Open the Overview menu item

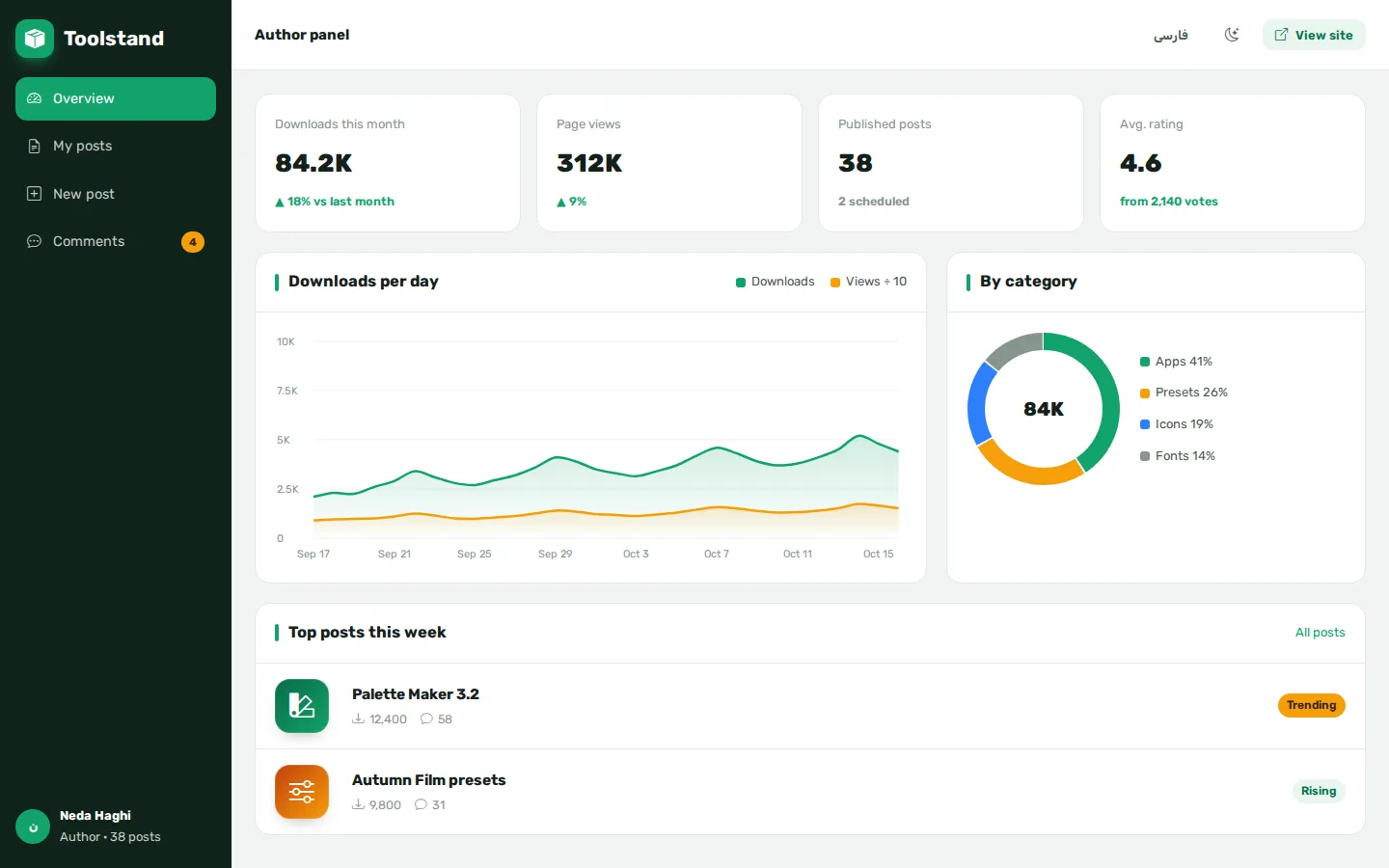116,98
